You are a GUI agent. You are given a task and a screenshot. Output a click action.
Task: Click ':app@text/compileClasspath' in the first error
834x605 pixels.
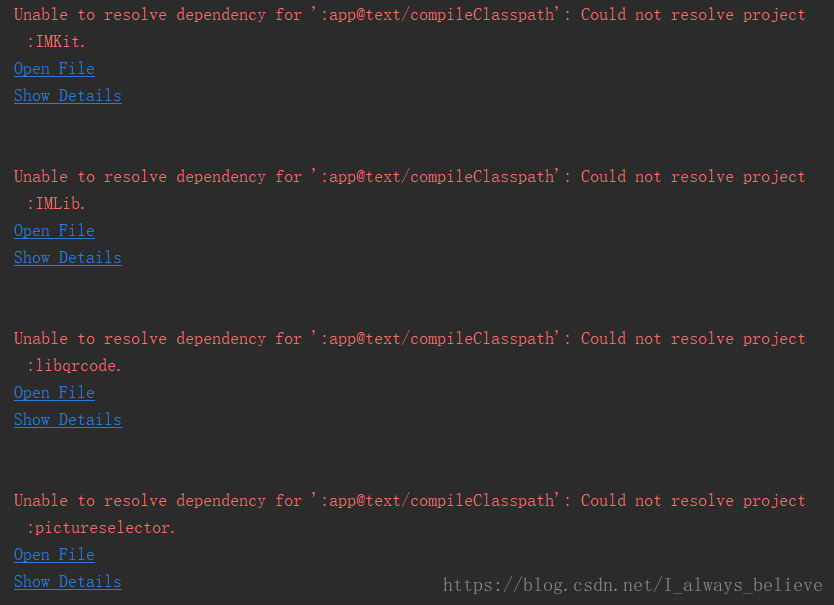click(442, 14)
